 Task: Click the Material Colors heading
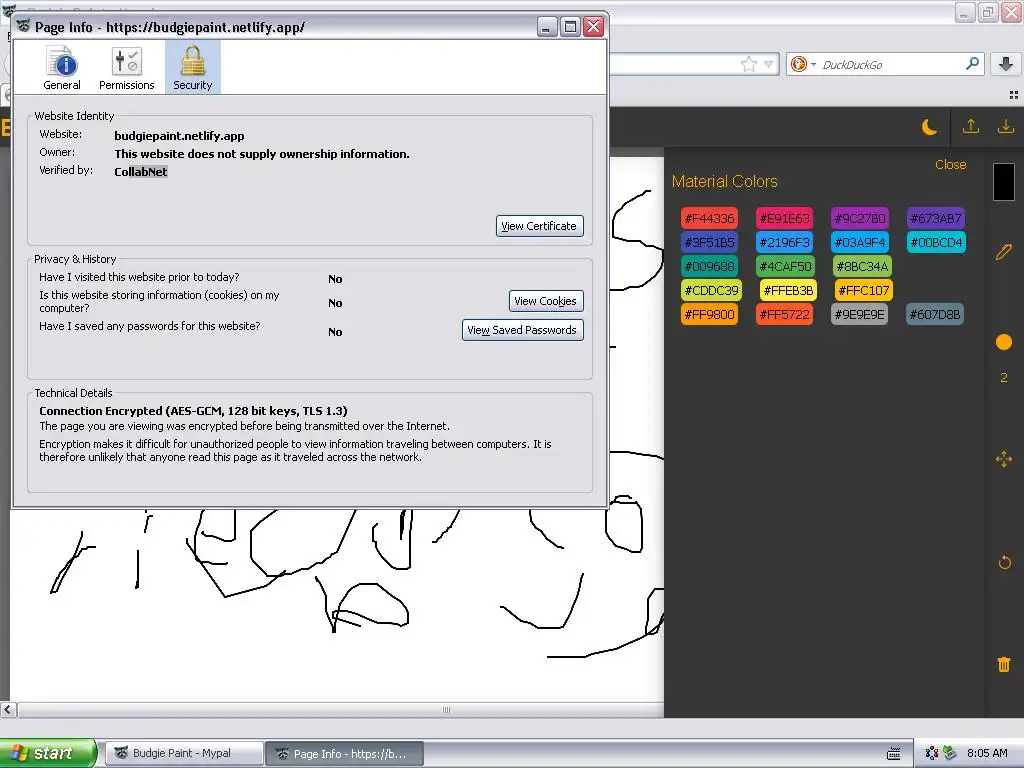tap(724, 182)
